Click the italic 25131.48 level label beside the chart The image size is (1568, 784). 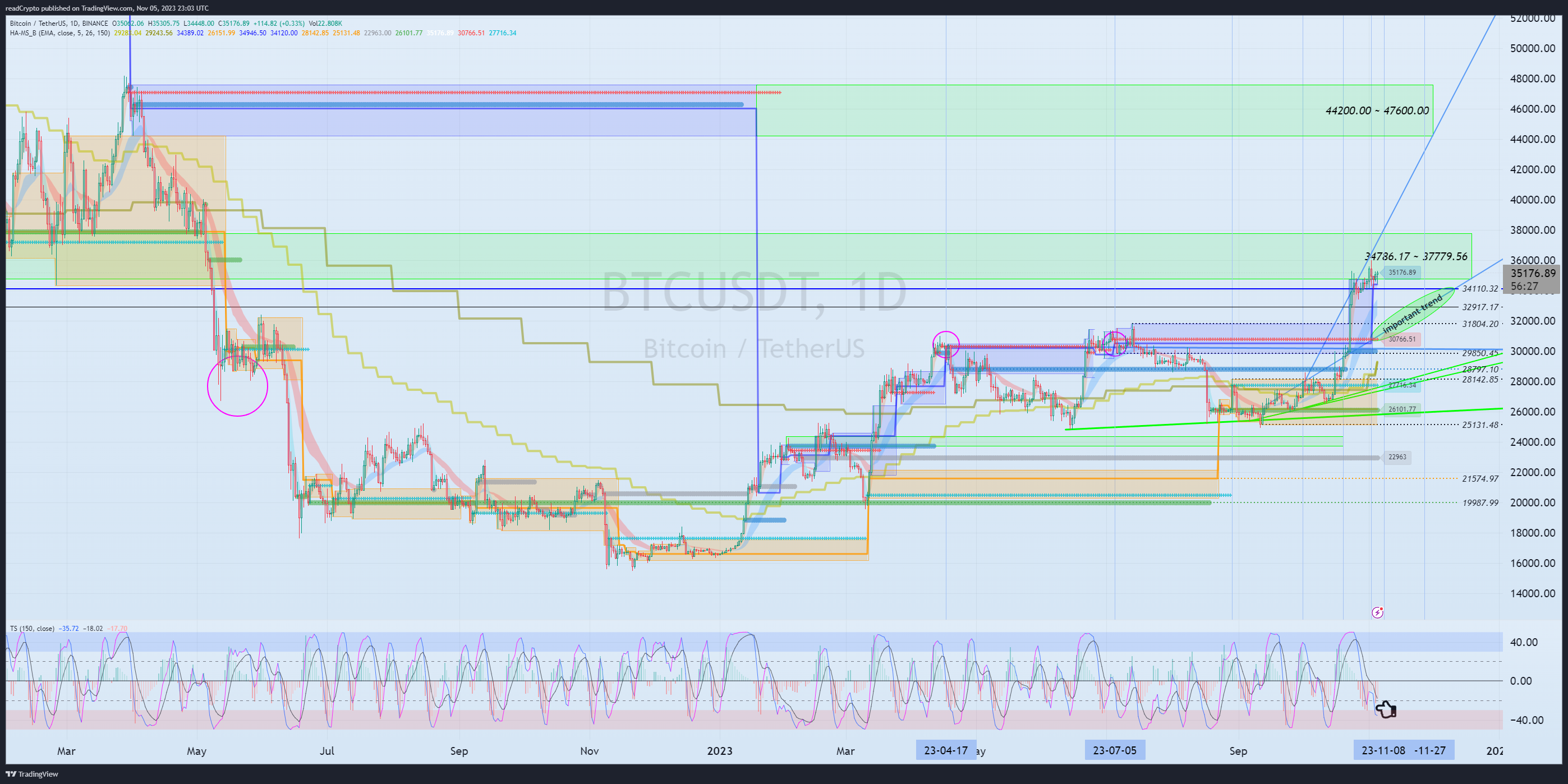(1480, 425)
